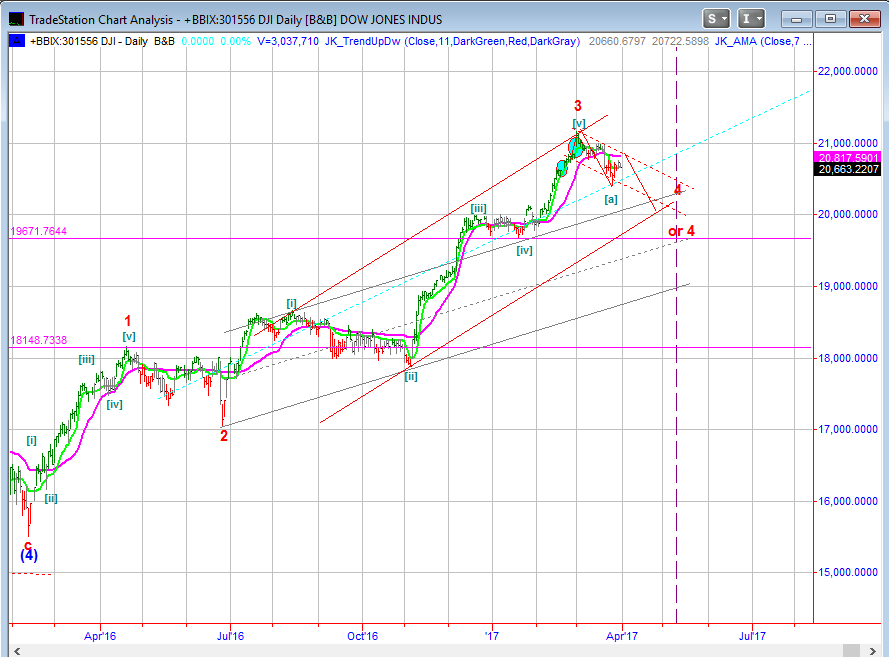Click the "15,000.0000" price axis label

848,573
